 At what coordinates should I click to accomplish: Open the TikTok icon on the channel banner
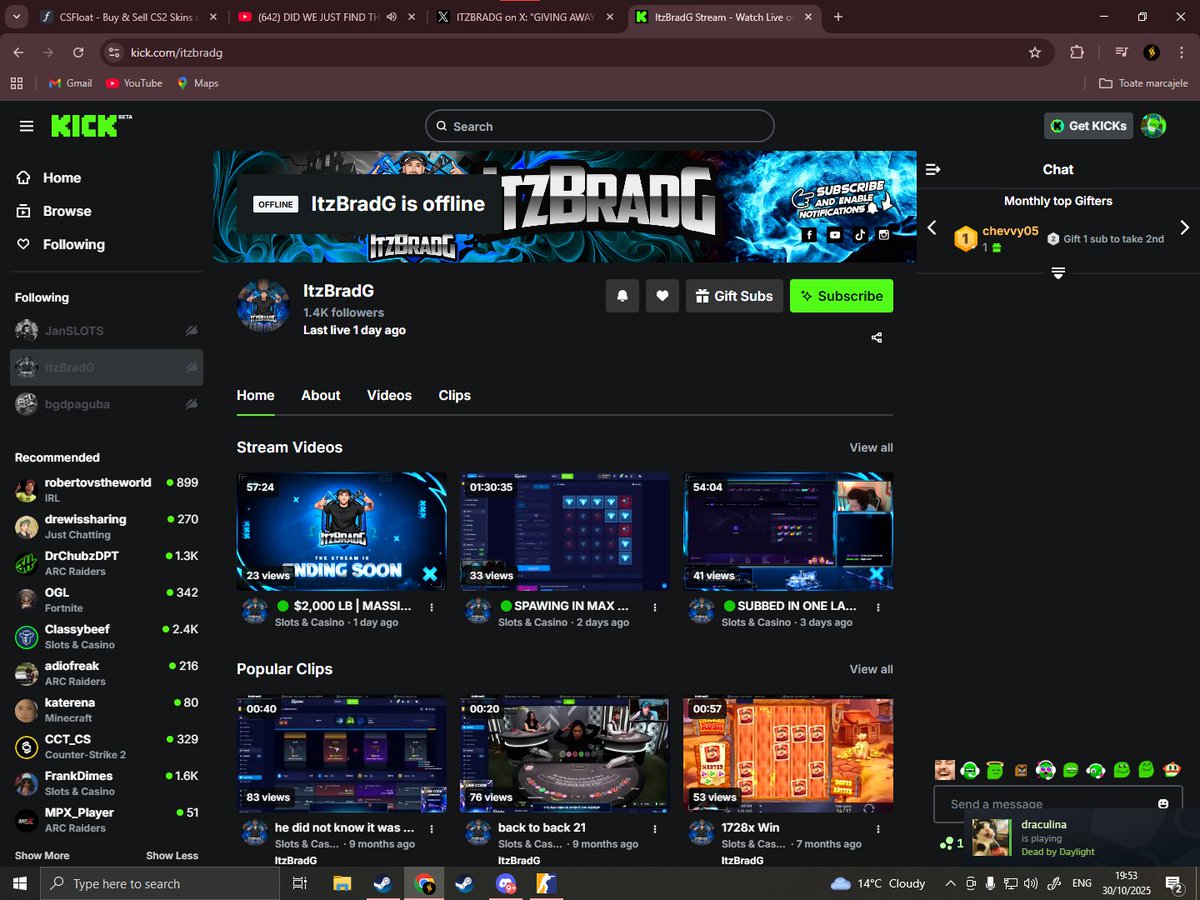tap(859, 235)
